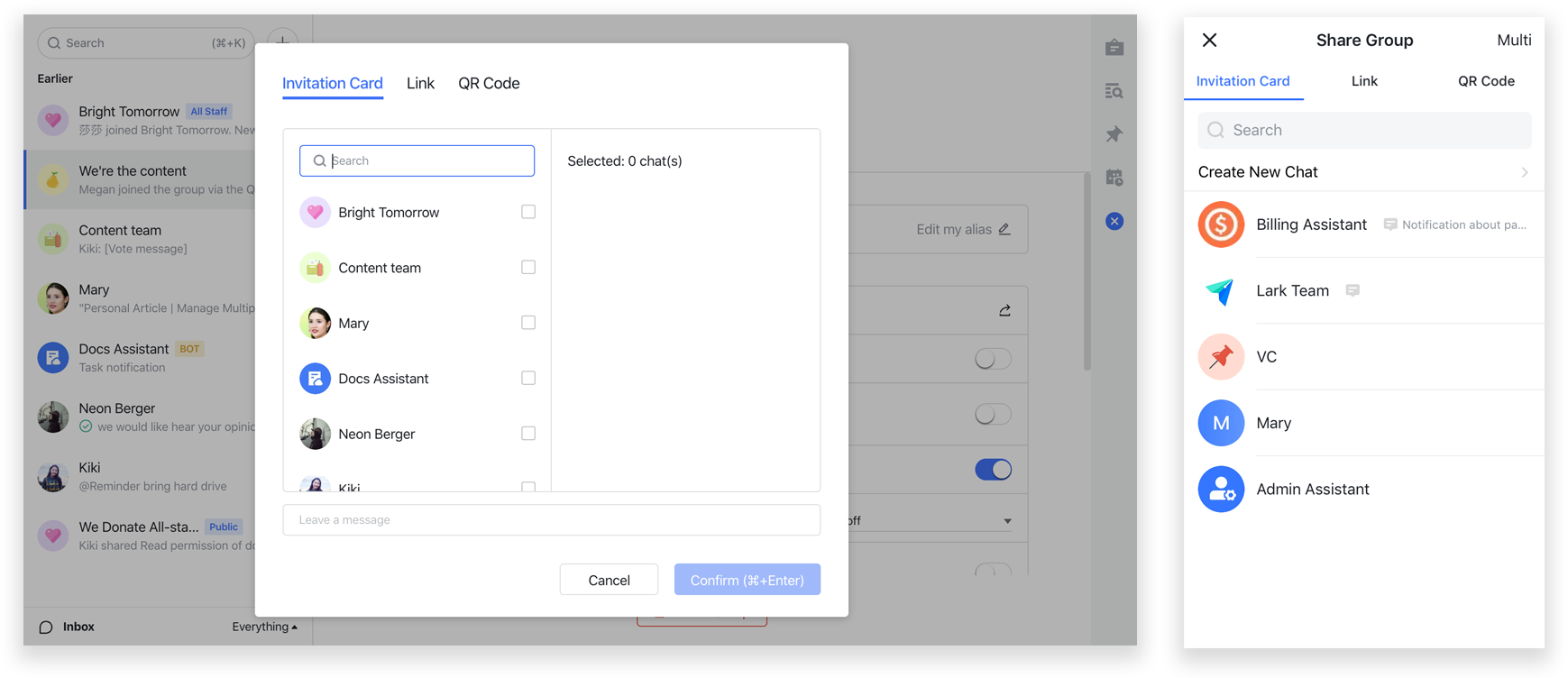Check the Content team checkbox

528,267
